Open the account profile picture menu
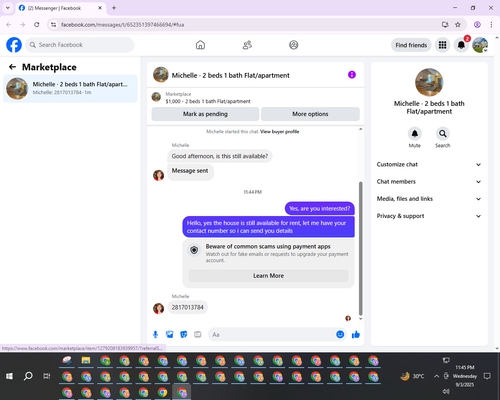 coord(480,45)
